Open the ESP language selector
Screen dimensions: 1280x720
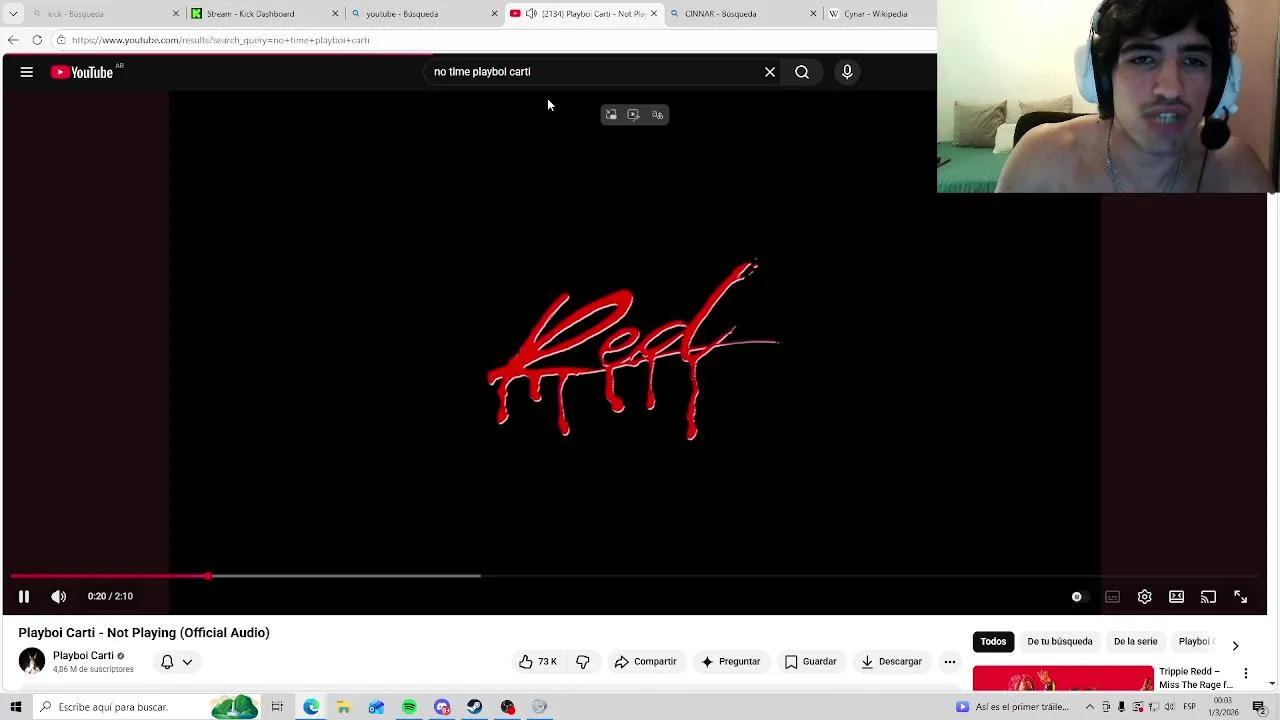tap(1189, 707)
